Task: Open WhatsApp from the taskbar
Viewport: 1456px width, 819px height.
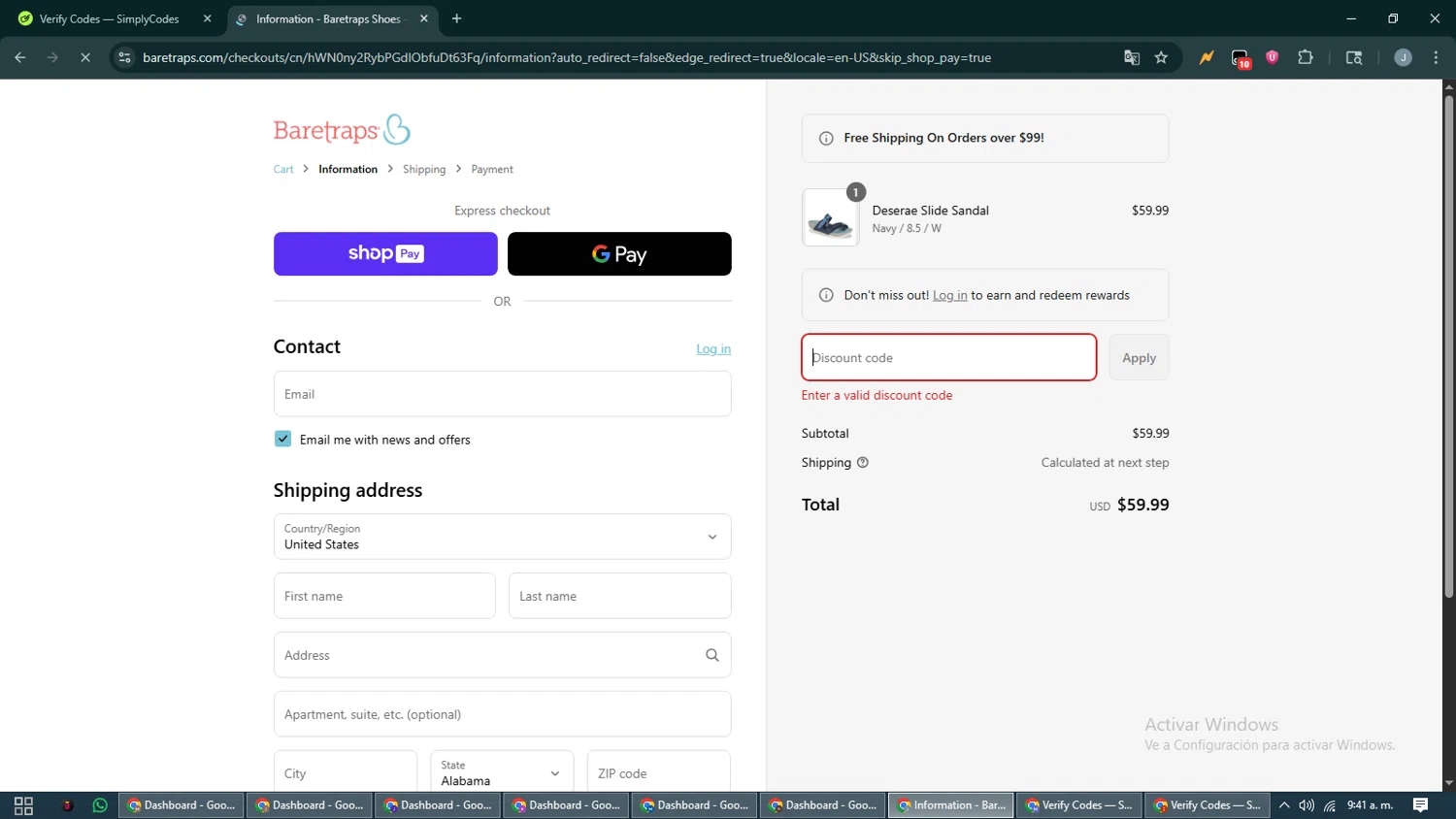Action: 100,805
